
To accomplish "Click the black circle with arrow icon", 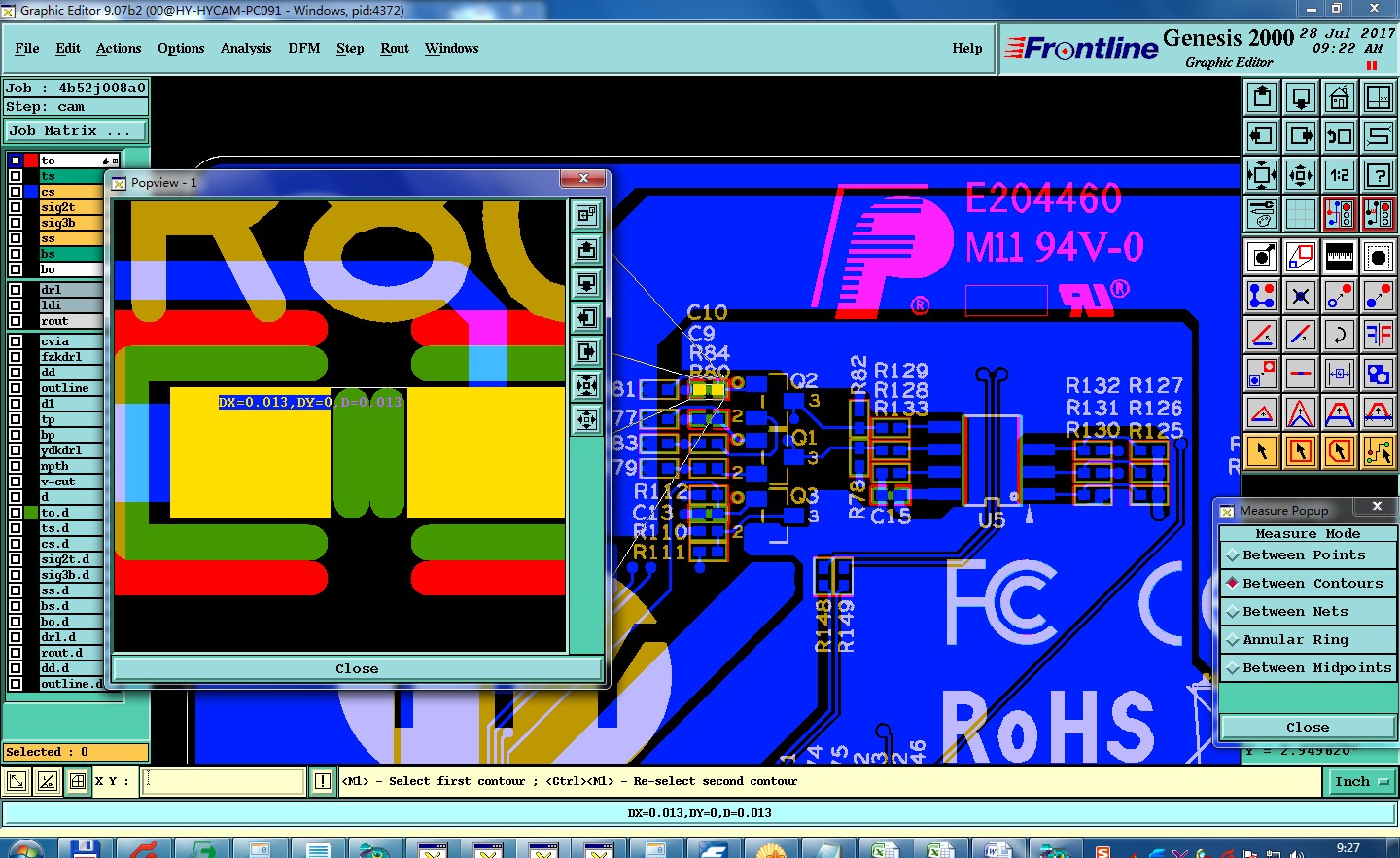I will click(x=1262, y=257).
